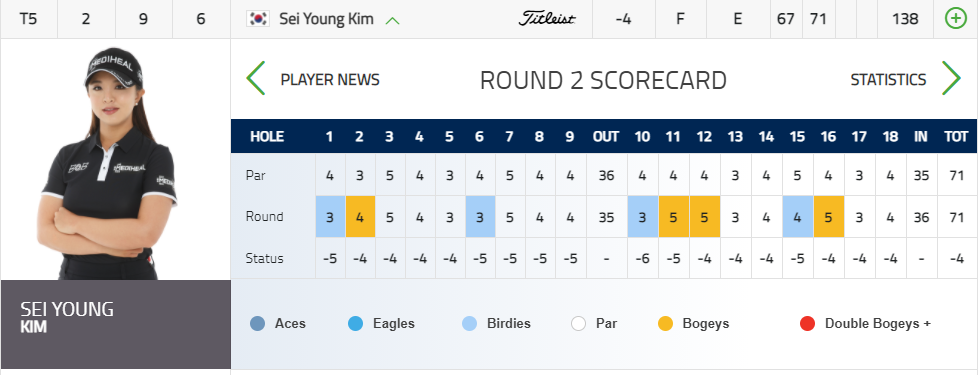Go to next panel with right green arrow
Viewport: 980px width, 375px height.
[951, 78]
